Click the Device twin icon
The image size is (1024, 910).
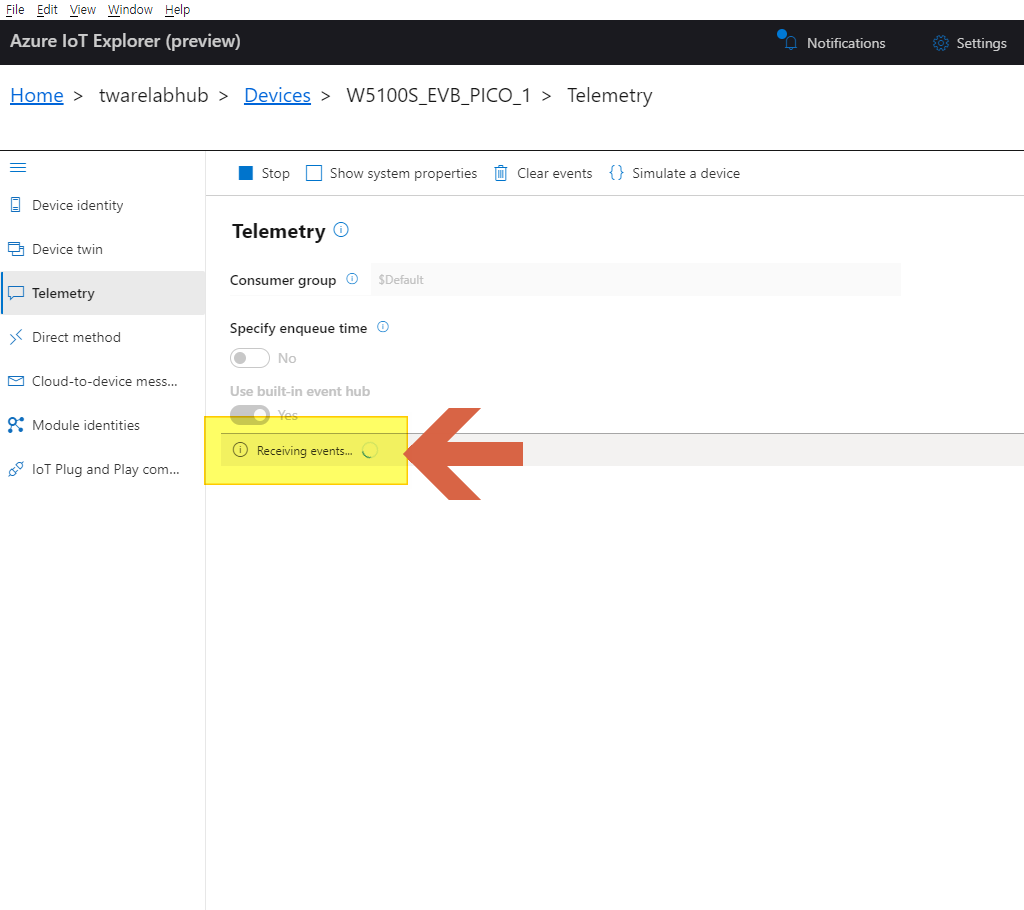pyautogui.click(x=16, y=249)
